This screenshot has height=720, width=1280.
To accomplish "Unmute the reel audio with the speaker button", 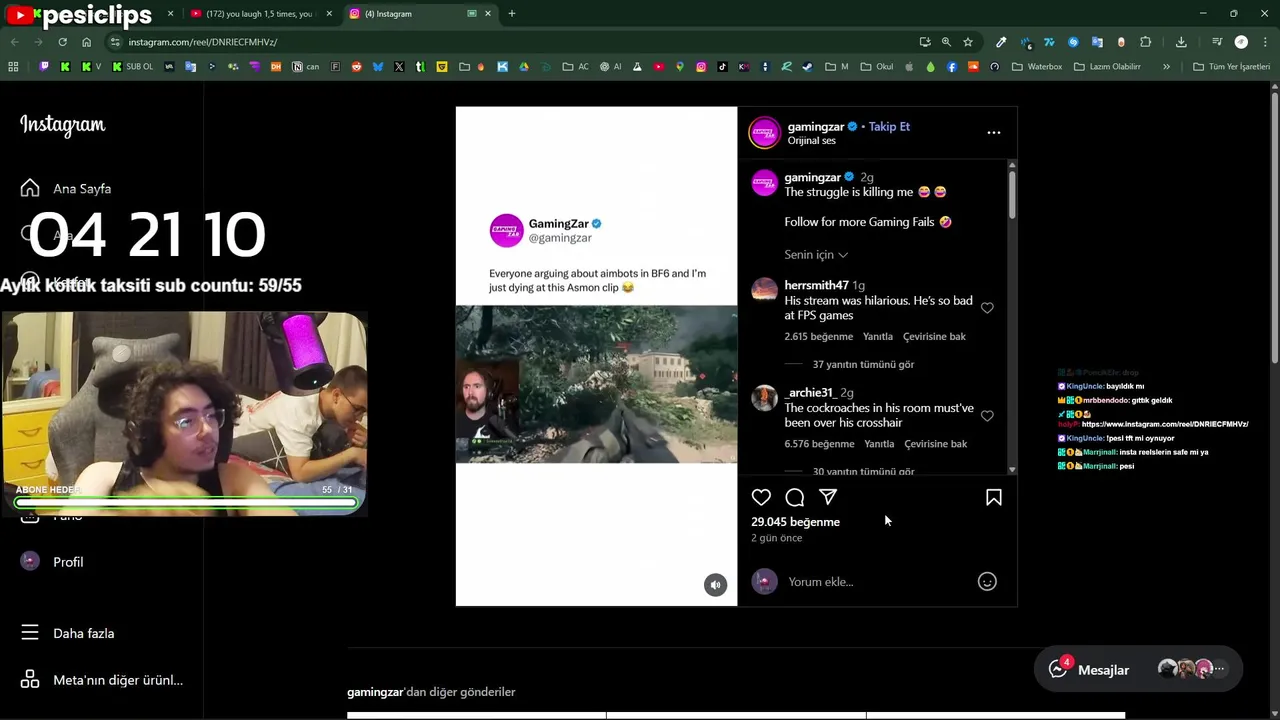I will (715, 585).
